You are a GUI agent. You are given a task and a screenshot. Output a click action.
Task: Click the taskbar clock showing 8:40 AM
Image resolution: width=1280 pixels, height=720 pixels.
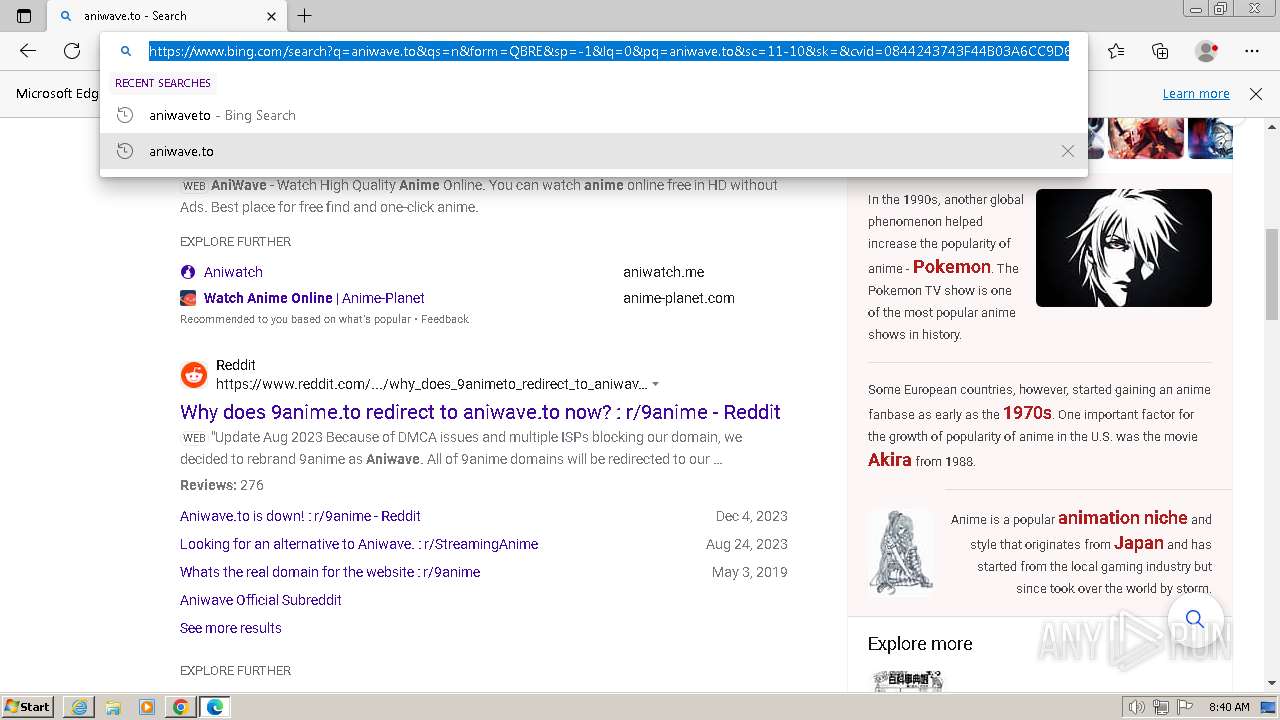(1229, 707)
